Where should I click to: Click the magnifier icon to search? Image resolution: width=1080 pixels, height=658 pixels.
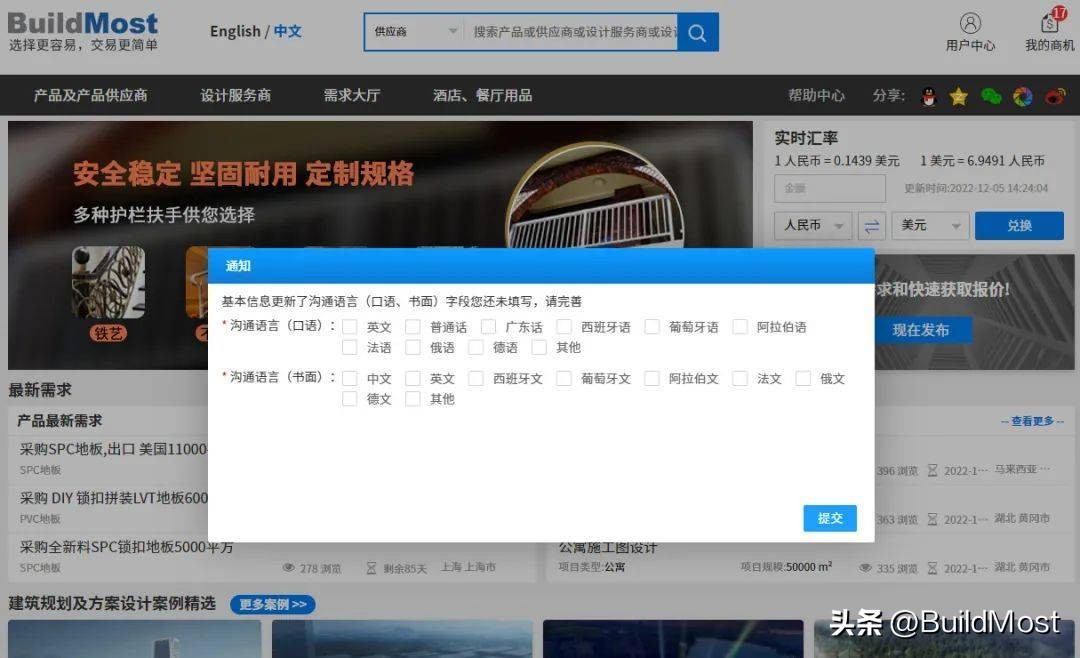[697, 33]
